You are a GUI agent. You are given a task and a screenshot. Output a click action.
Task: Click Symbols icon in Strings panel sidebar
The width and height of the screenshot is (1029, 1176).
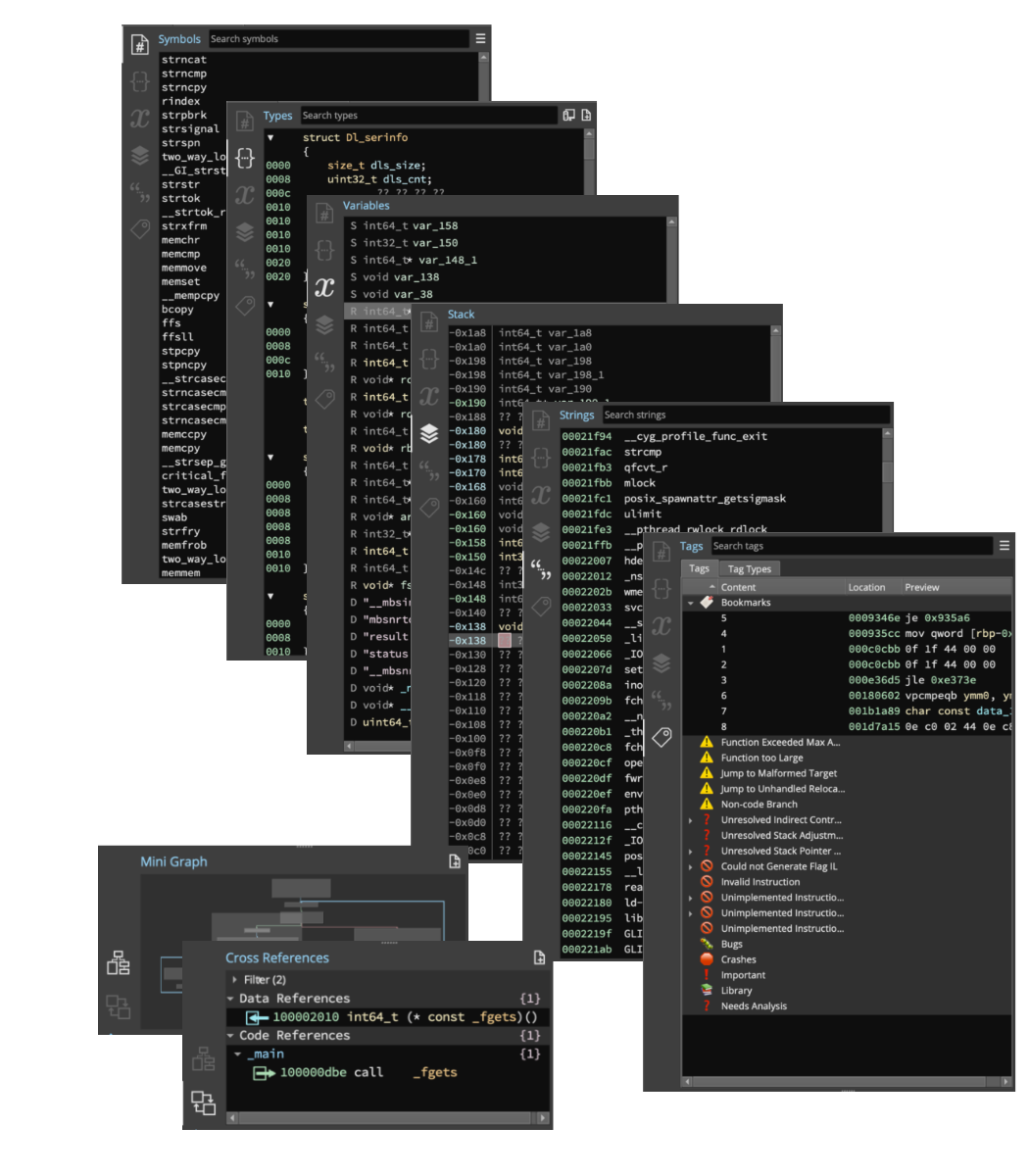(x=541, y=421)
